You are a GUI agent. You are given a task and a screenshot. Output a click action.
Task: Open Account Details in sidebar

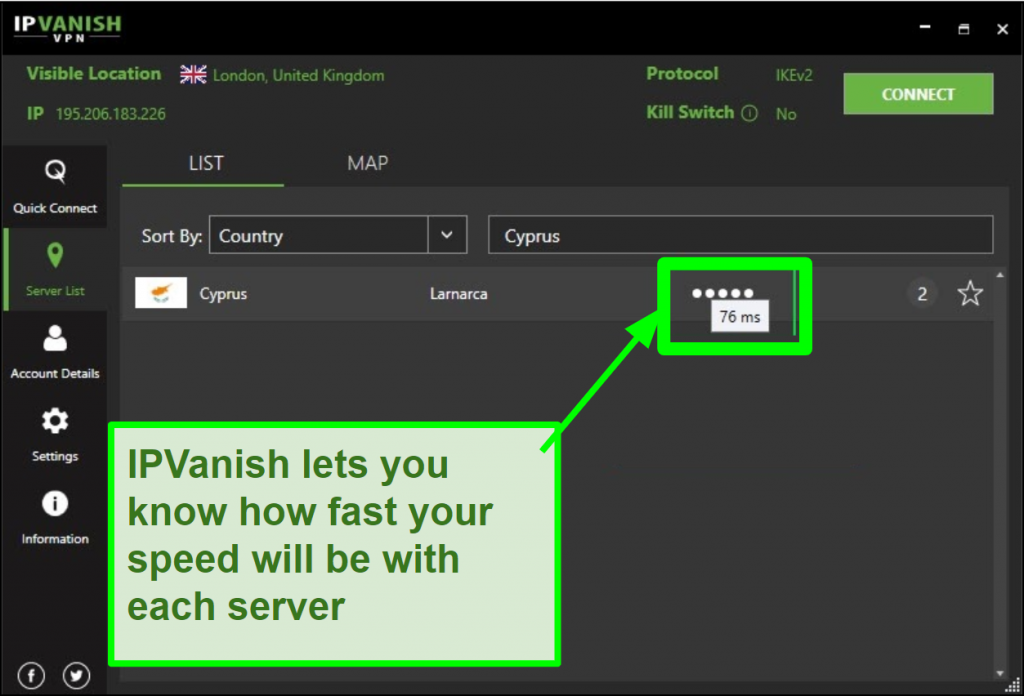(x=55, y=352)
